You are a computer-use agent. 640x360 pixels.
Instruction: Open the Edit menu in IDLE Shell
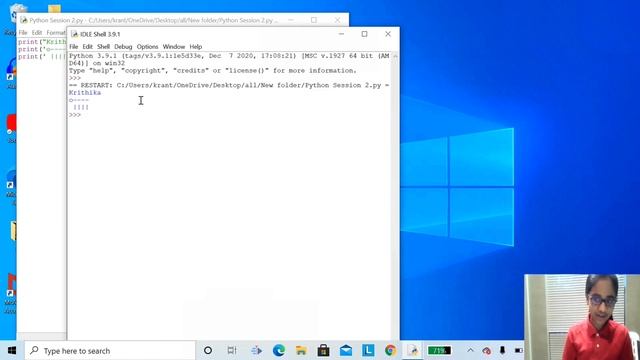pyautogui.click(x=87, y=47)
